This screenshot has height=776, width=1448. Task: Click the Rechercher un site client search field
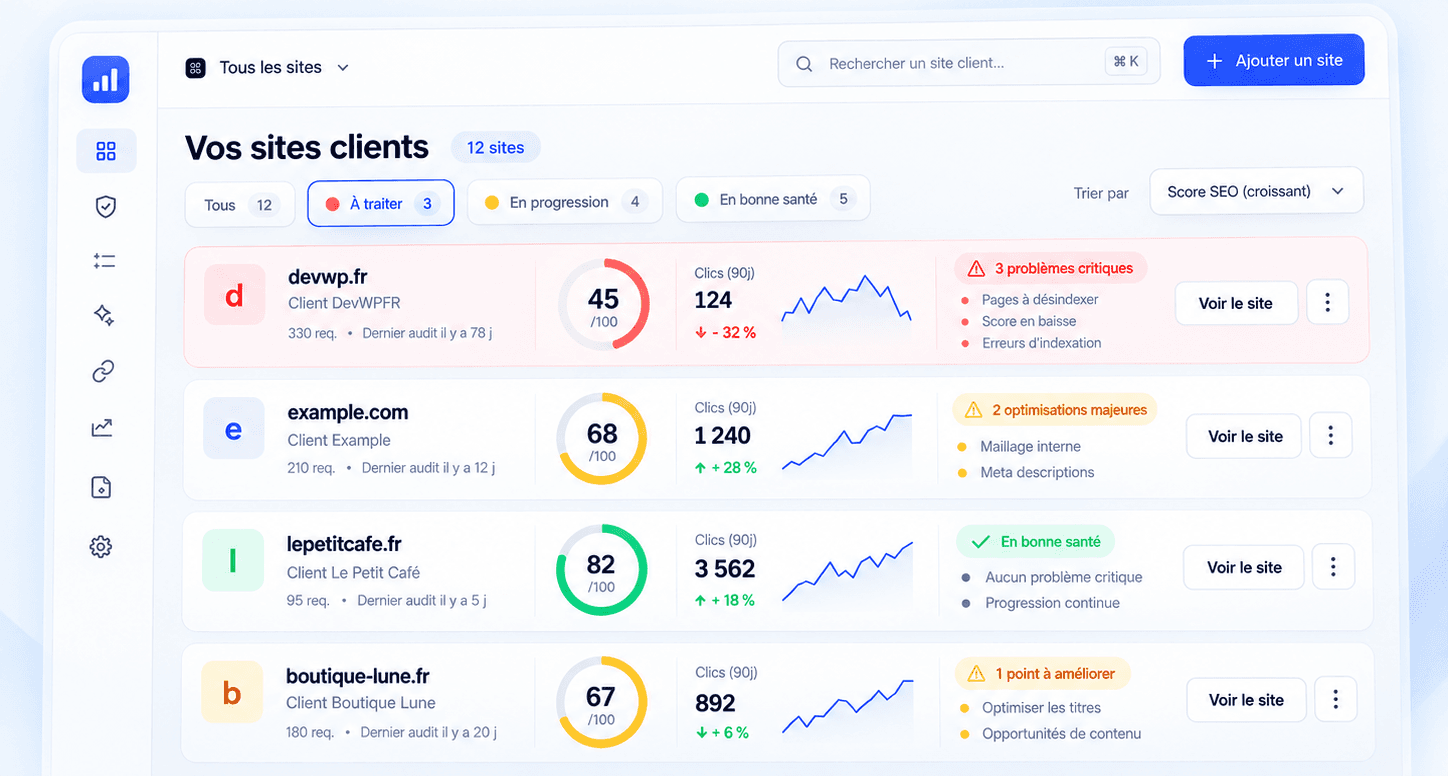coord(969,62)
